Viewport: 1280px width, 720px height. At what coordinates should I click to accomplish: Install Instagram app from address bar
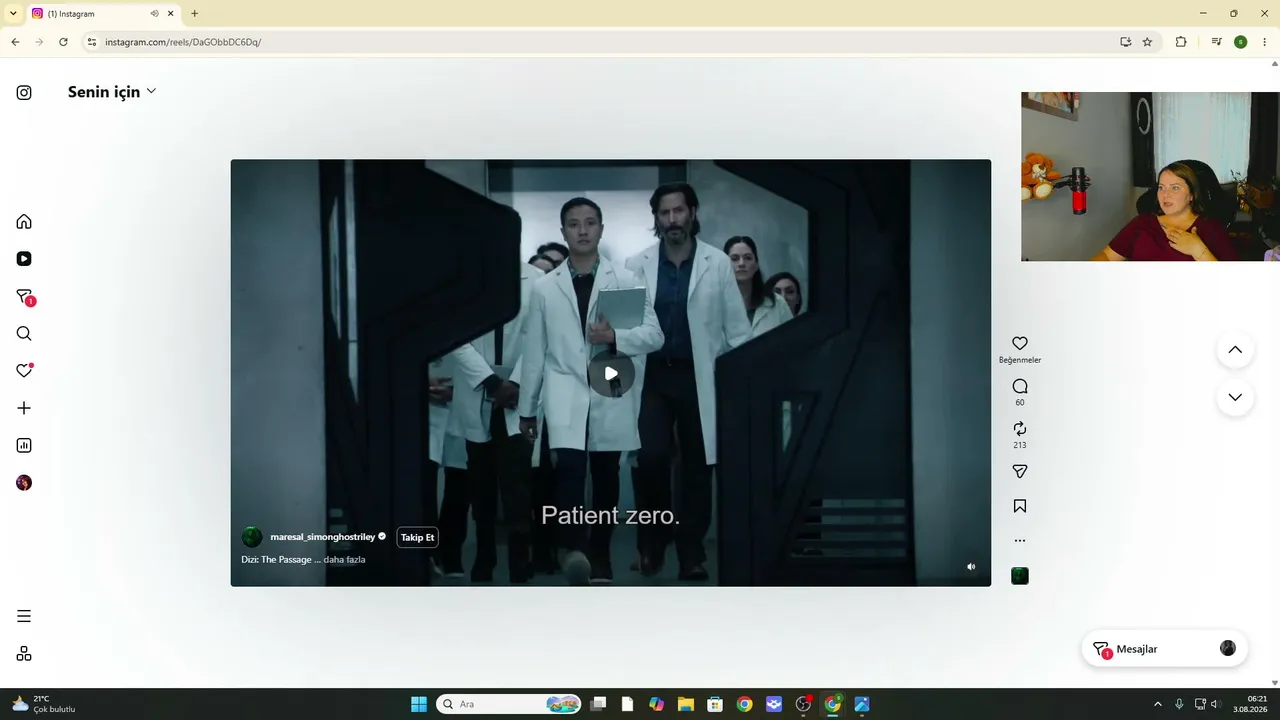coord(1126,42)
